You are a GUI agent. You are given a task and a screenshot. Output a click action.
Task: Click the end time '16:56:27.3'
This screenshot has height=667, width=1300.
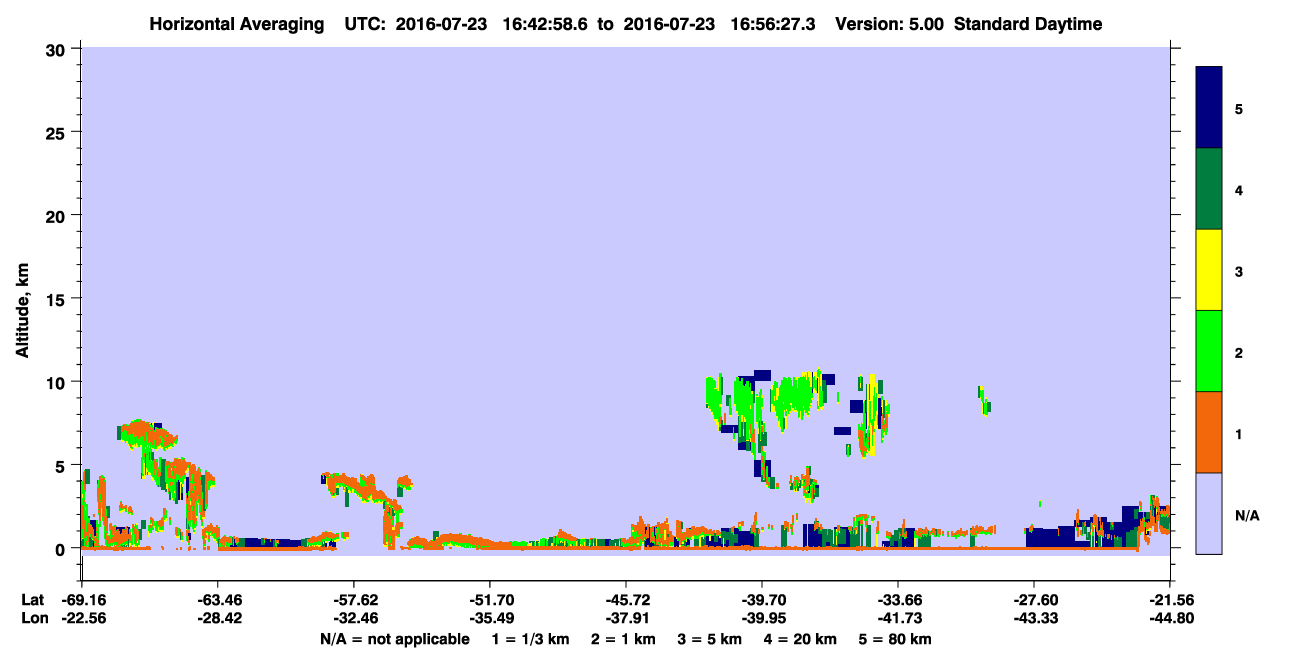coord(772,24)
